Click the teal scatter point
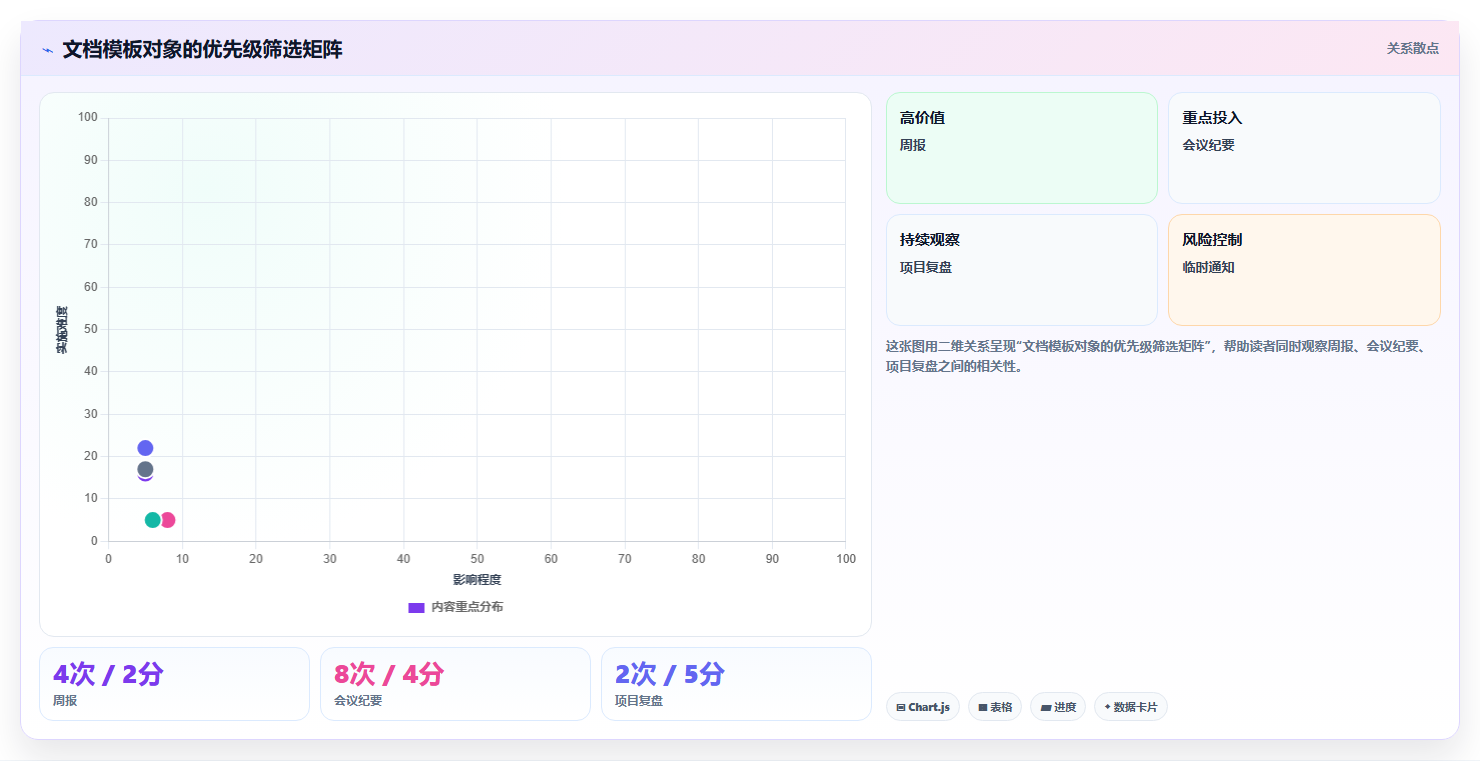The height and width of the screenshot is (761, 1480). pos(152,520)
